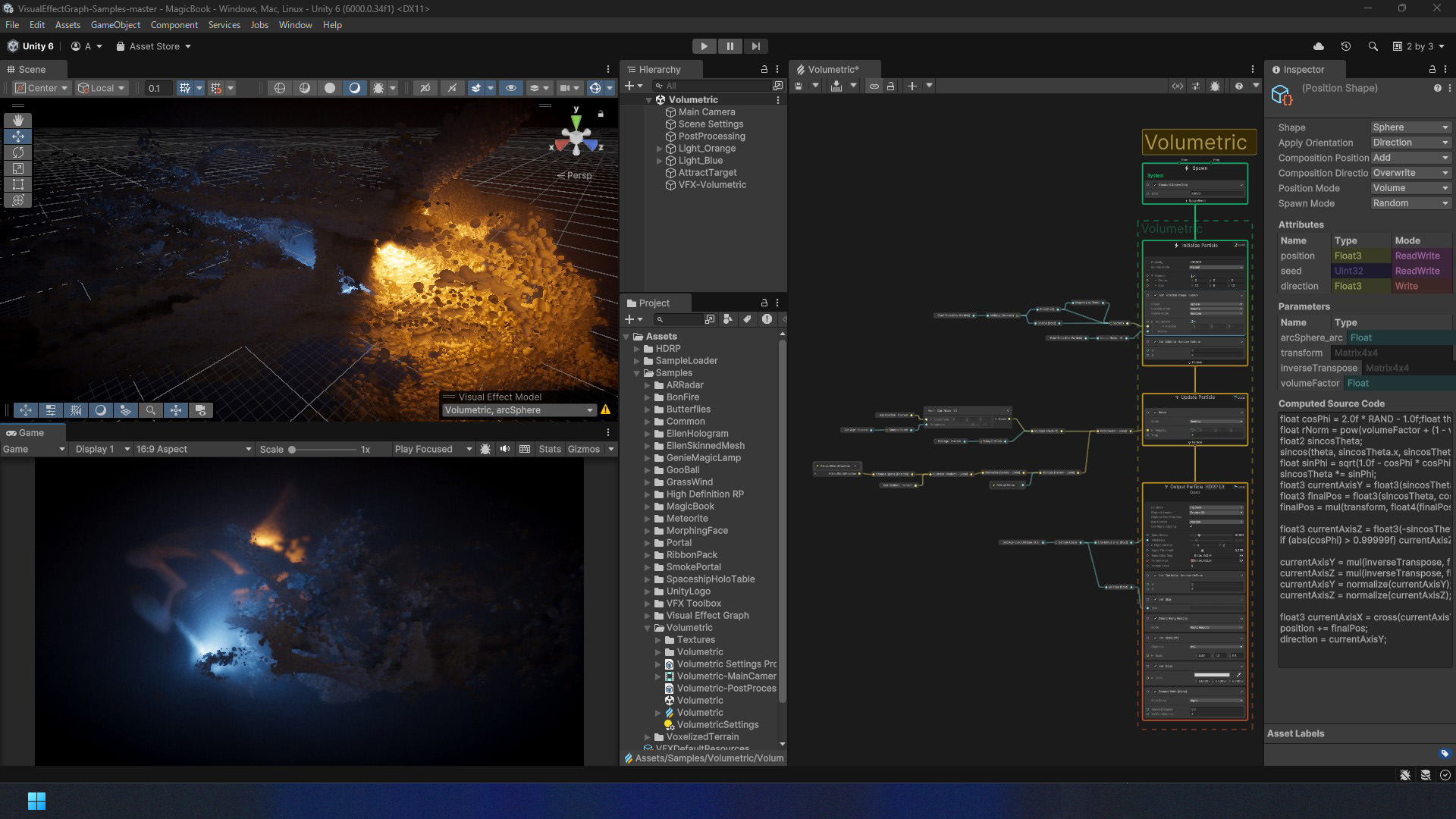Toggle Scene lighting button
Image resolution: width=1456 pixels, height=819 pixels.
(452, 88)
